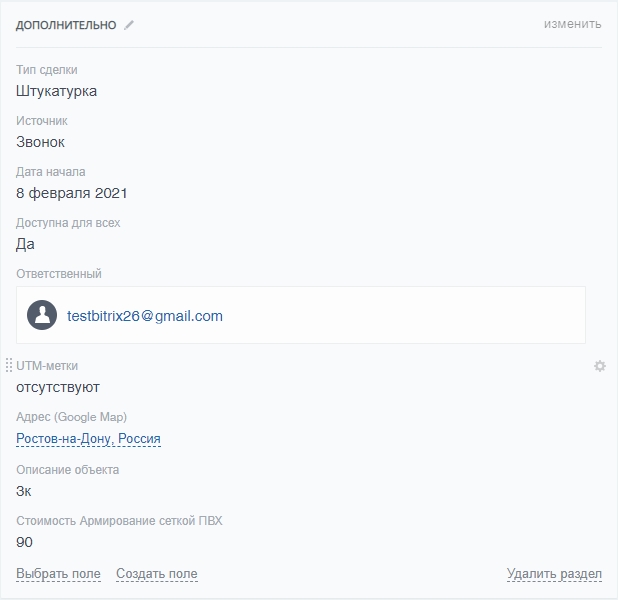This screenshot has width=618, height=600.
Task: Click the Создать поле link
Action: tap(156, 574)
